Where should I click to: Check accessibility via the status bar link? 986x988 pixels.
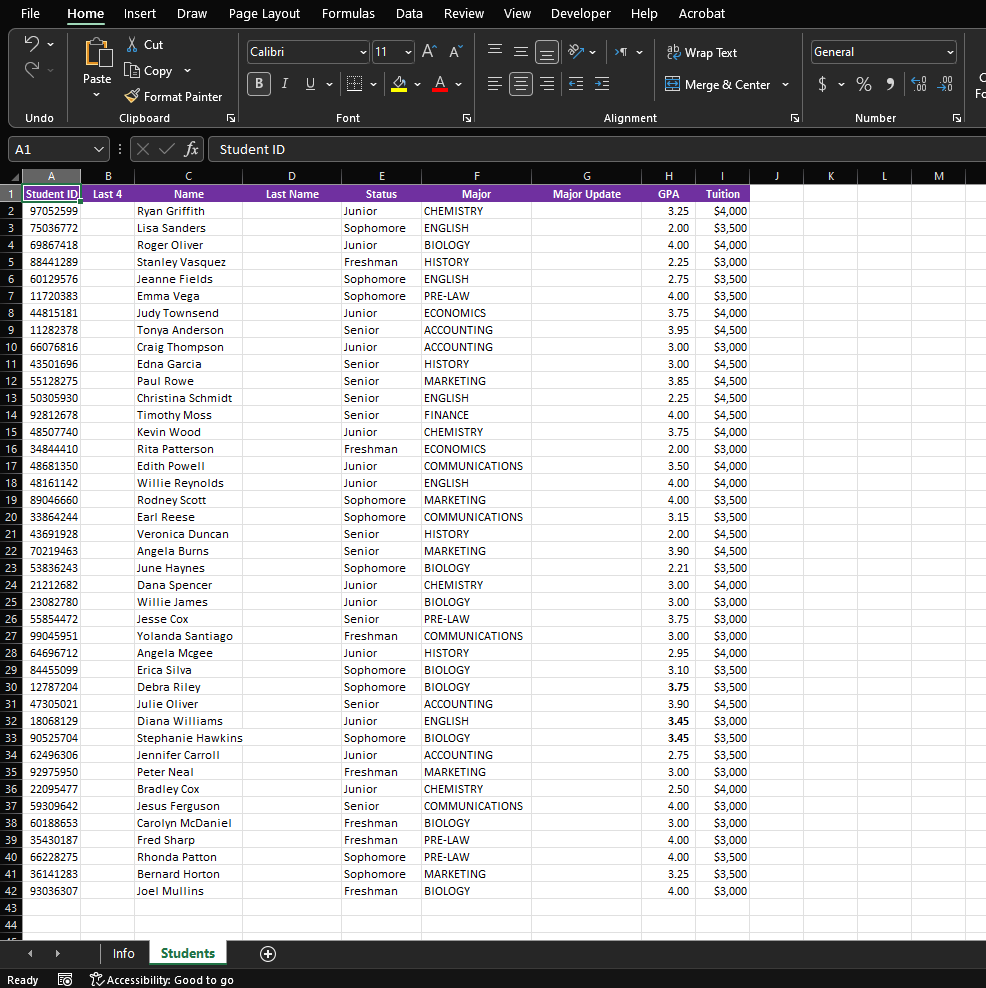coord(161,979)
